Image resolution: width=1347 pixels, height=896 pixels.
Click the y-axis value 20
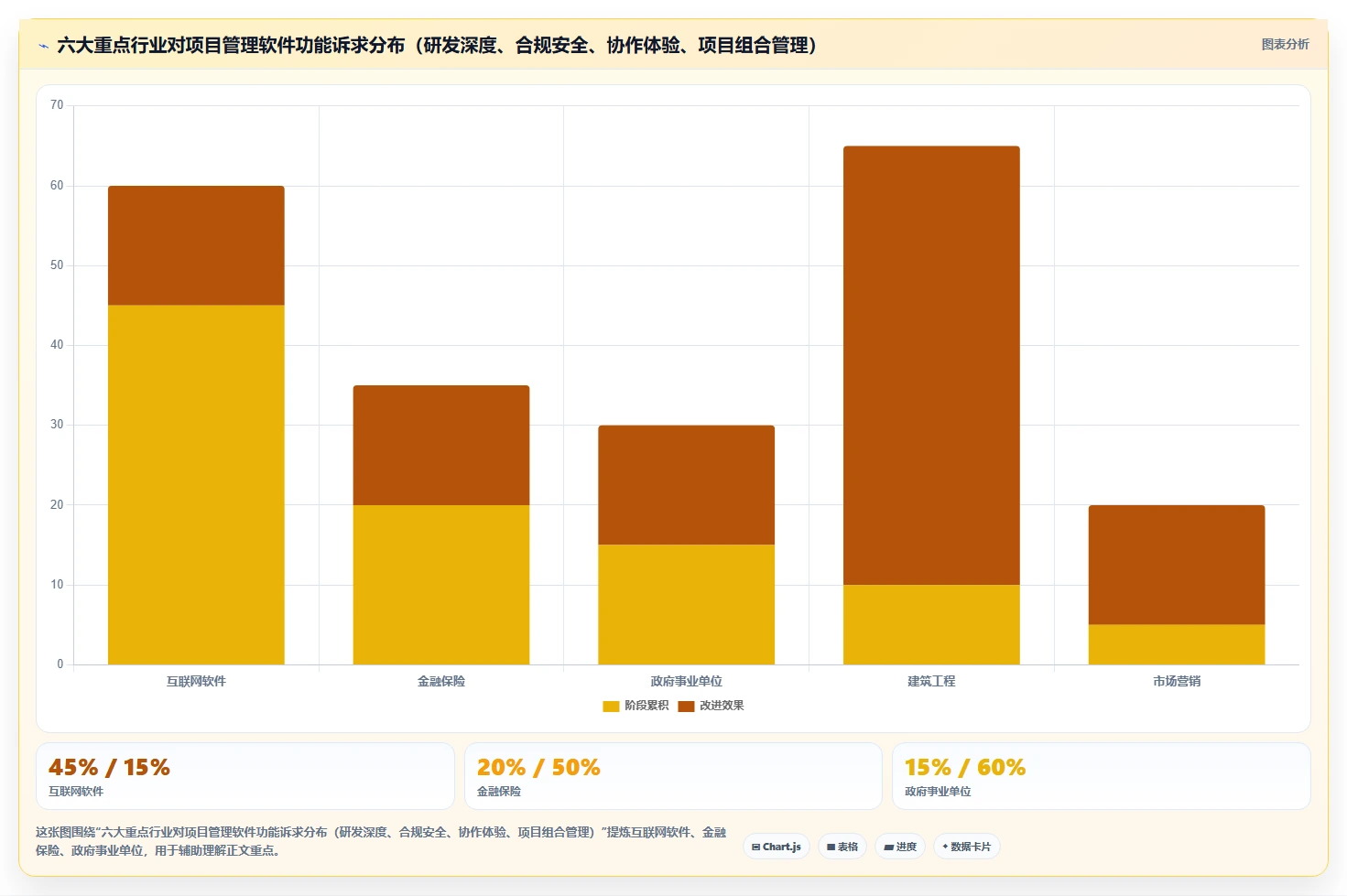pos(57,505)
